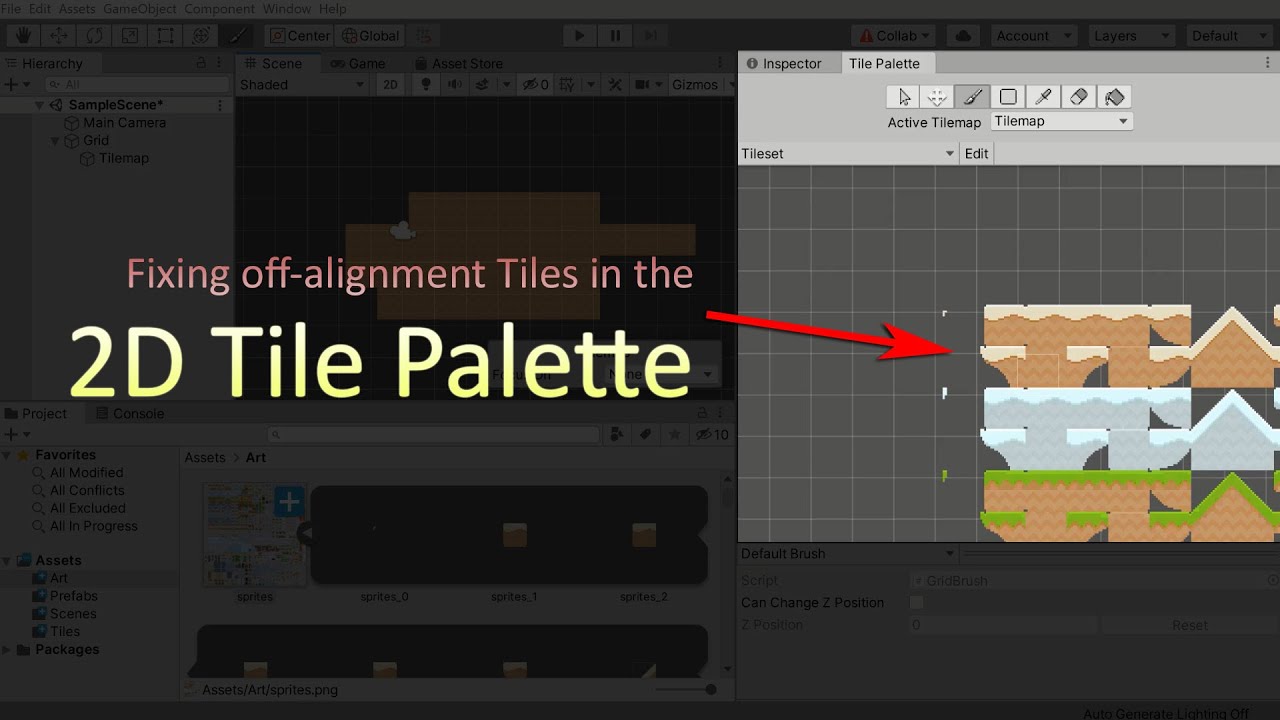Image resolution: width=1280 pixels, height=720 pixels.
Task: Pick the Tile Palette flood fill bucket
Action: tap(1114, 97)
